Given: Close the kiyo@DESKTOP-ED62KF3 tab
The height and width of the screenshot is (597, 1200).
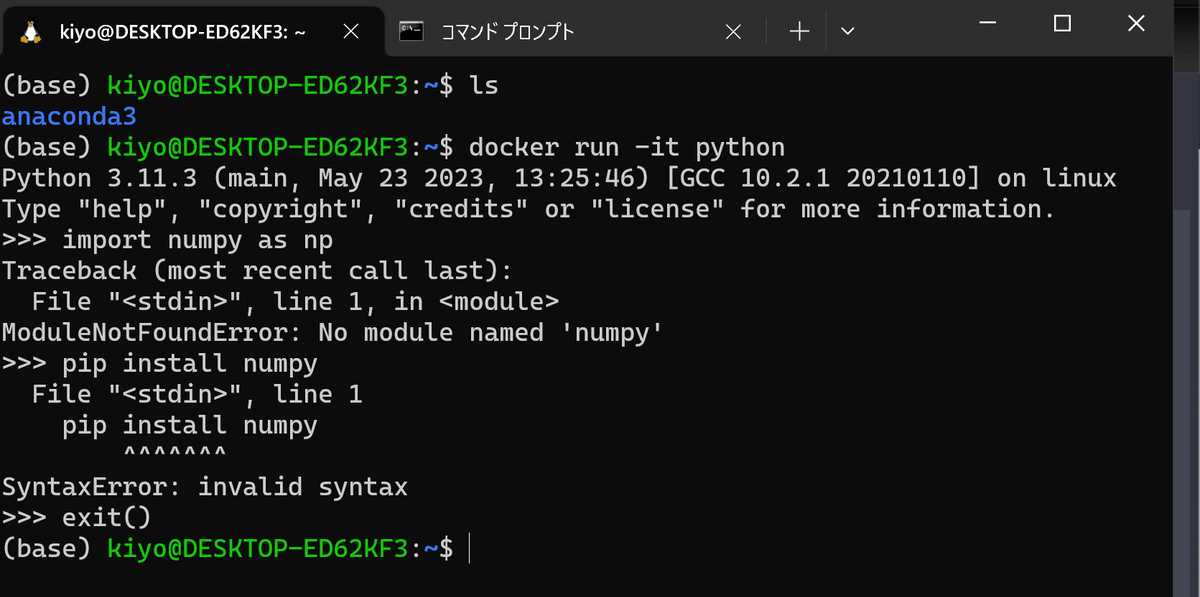Looking at the screenshot, I should pyautogui.click(x=351, y=32).
